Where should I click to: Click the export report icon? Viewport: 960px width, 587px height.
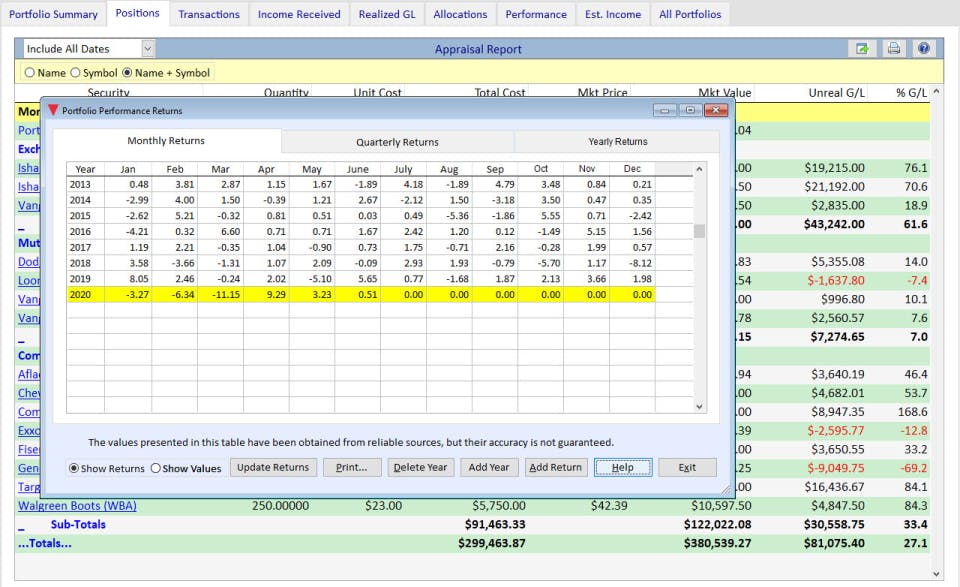[861, 49]
